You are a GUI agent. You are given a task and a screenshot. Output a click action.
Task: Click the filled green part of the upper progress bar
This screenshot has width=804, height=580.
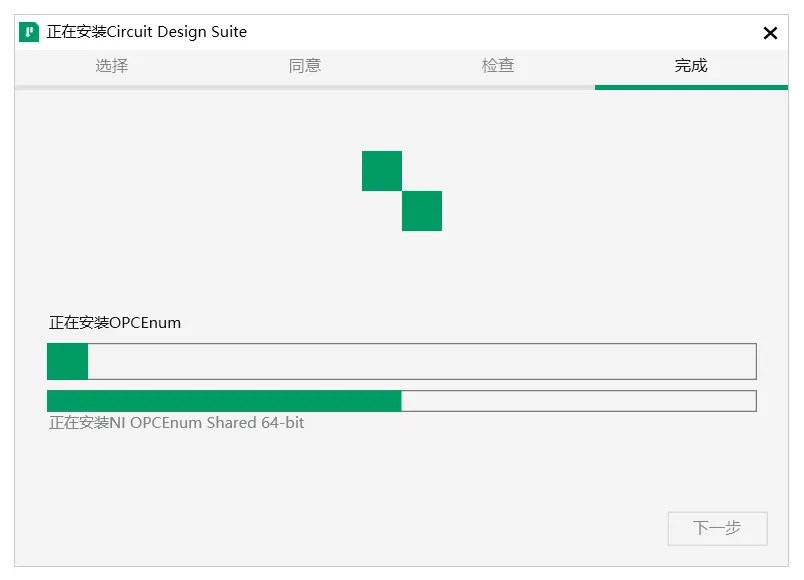pyautogui.click(x=68, y=361)
